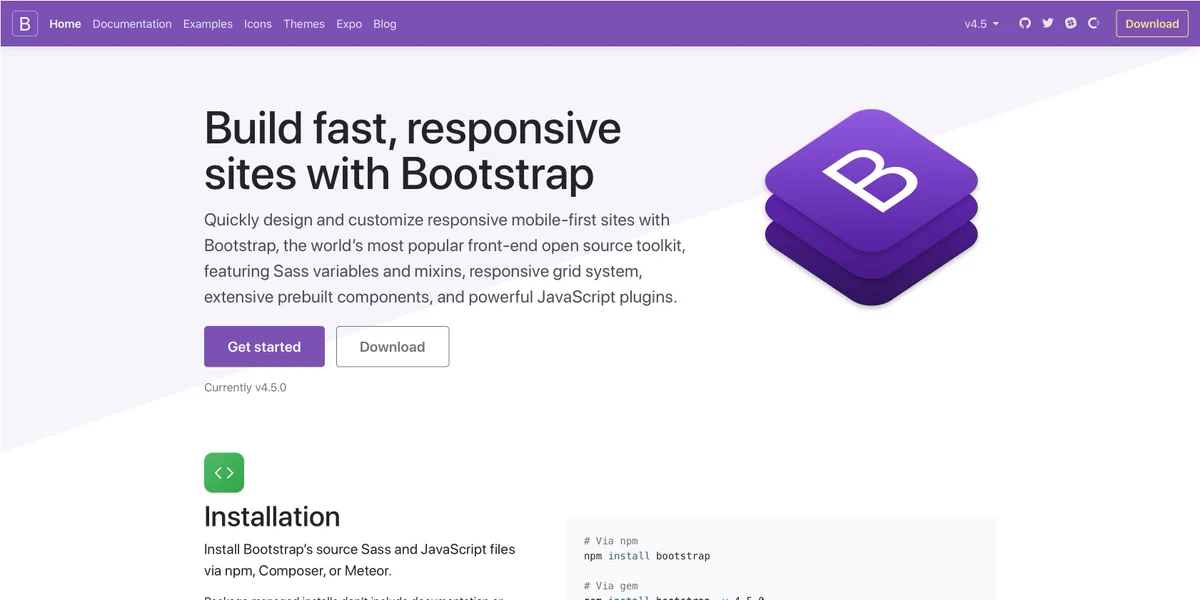
Task: Open the GitHub icon link
Action: point(1025,23)
